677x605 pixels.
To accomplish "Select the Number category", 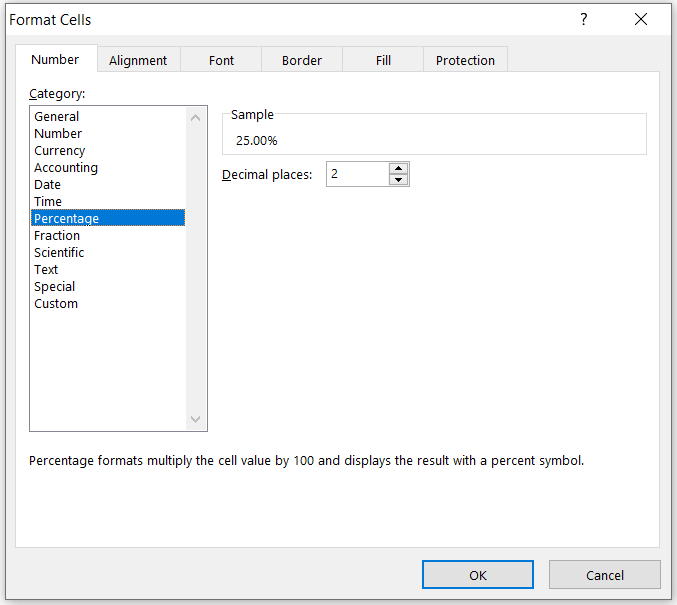I will [x=108, y=133].
